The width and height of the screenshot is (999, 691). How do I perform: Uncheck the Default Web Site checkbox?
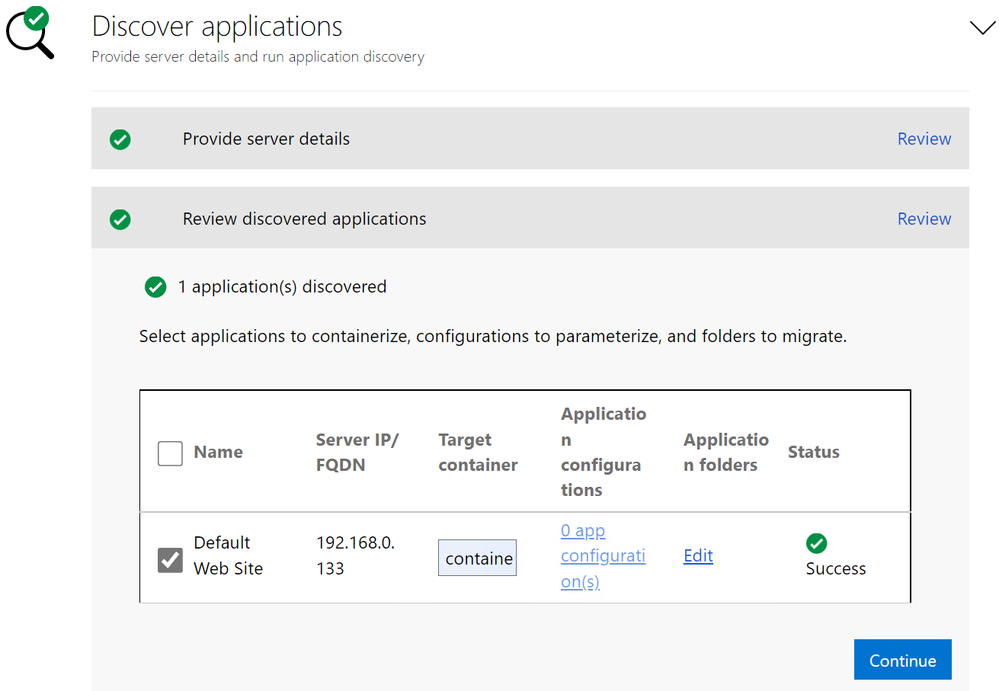(x=170, y=560)
